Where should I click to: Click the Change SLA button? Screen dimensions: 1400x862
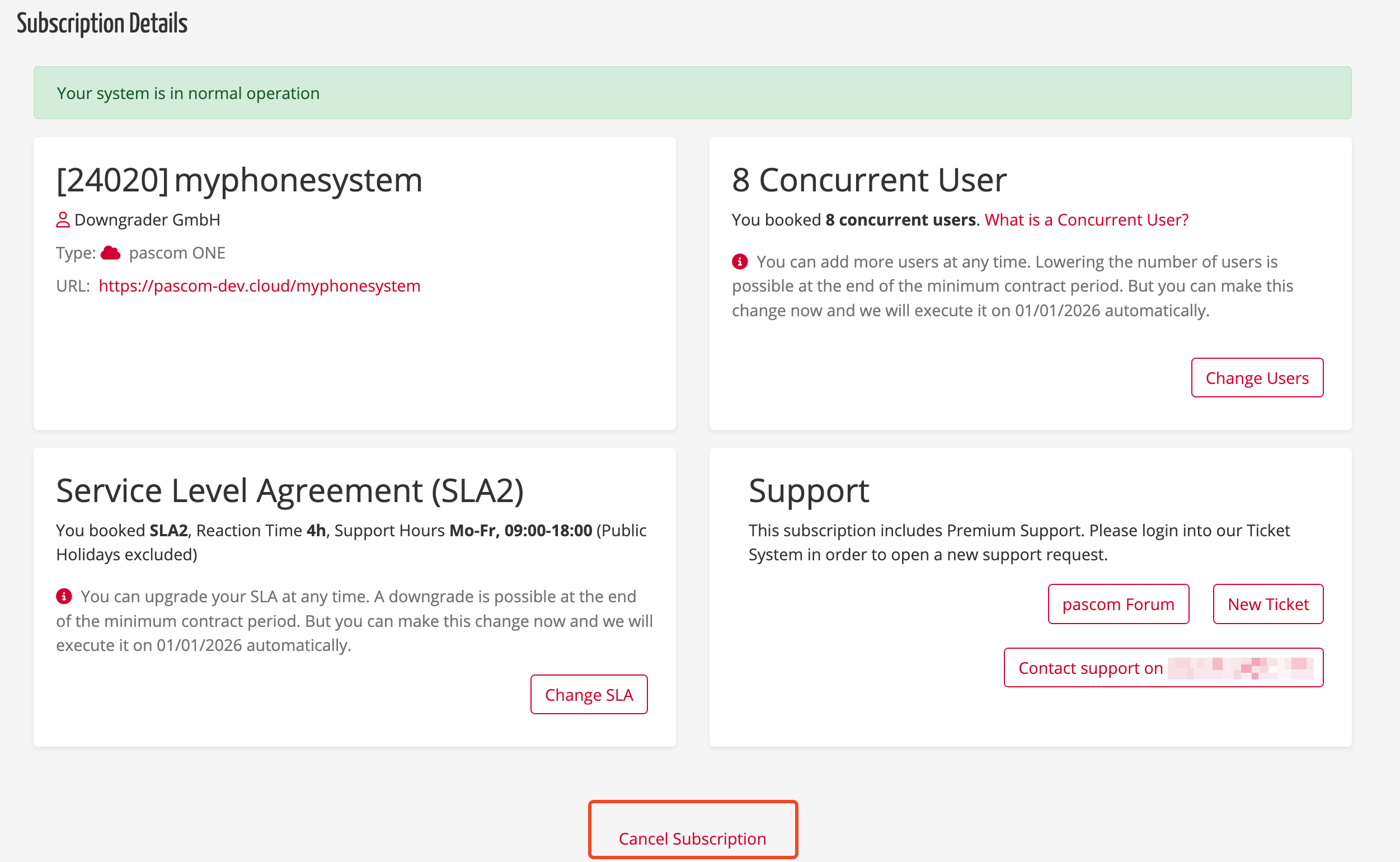coord(589,695)
